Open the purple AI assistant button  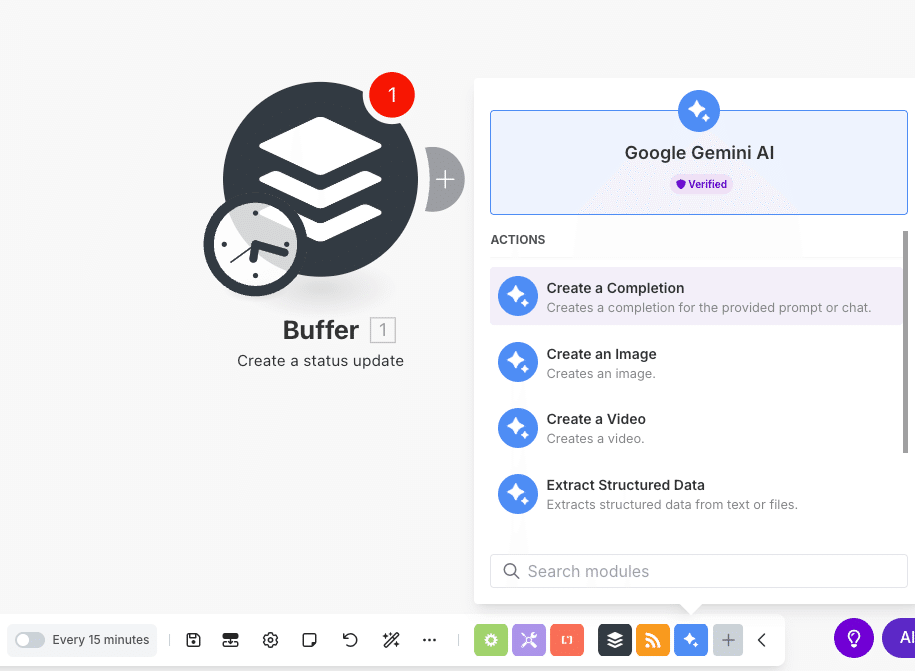click(899, 638)
